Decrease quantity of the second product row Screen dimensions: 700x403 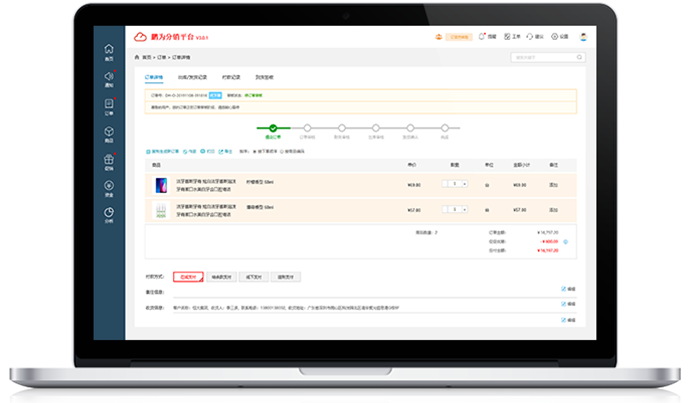[445, 209]
